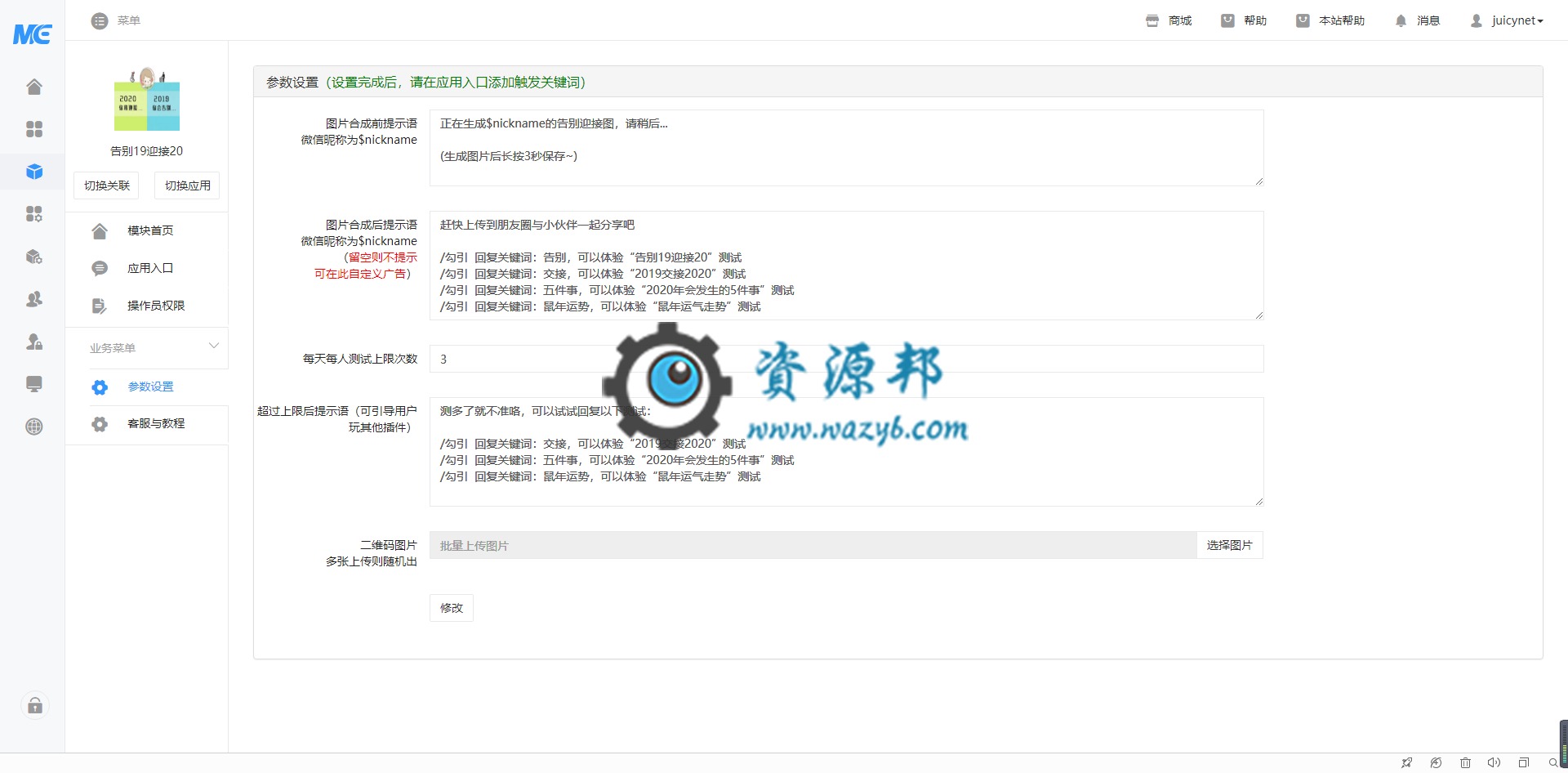
Task: Click the 应用入口 speech bubble icon
Action: pos(100,269)
